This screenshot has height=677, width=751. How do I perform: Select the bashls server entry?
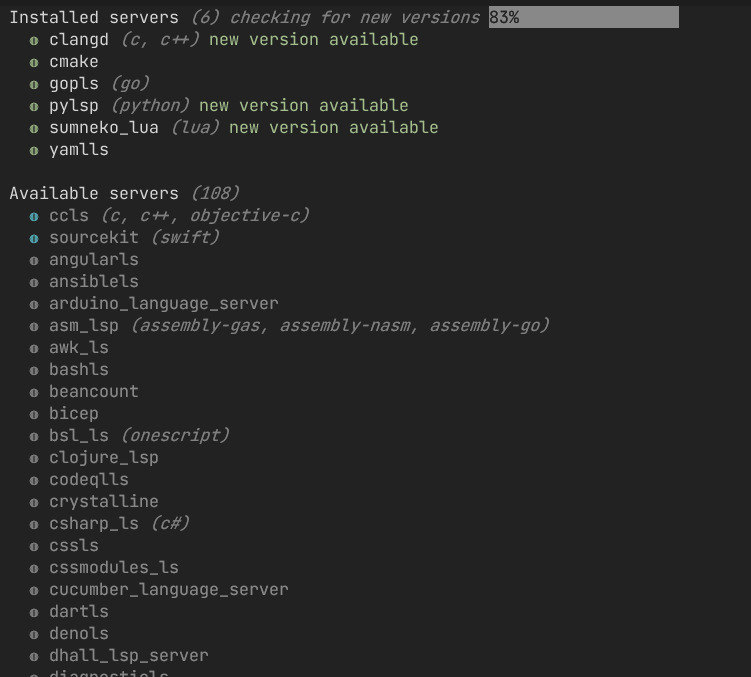[x=78, y=370]
